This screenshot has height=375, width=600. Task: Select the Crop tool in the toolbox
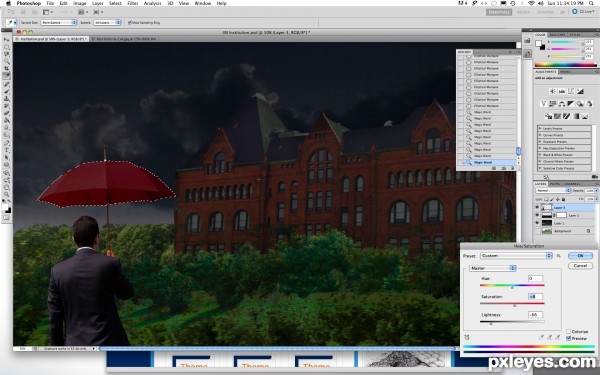click(x=7, y=68)
